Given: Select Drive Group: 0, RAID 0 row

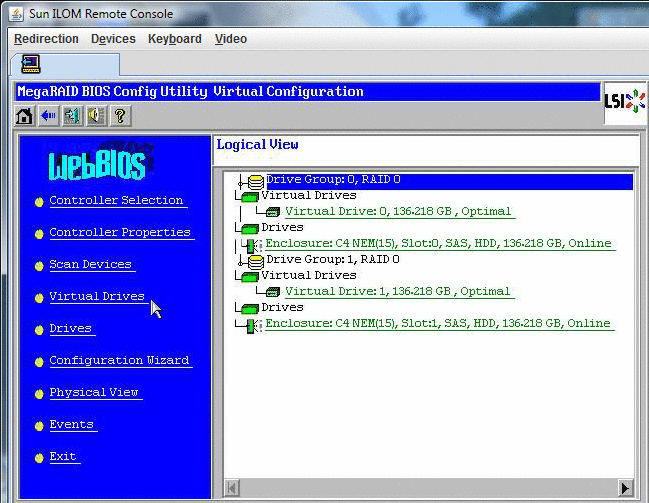Looking at the screenshot, I should pyautogui.click(x=449, y=180).
